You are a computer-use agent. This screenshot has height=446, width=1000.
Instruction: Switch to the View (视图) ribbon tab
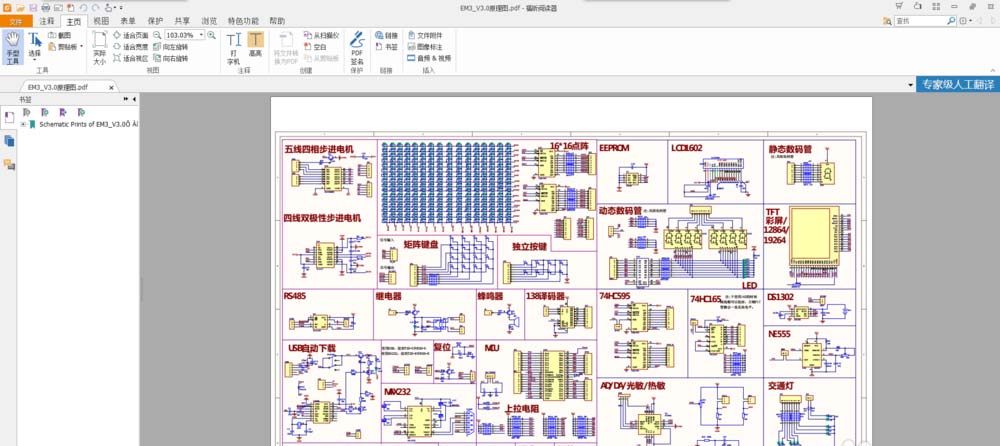click(101, 20)
